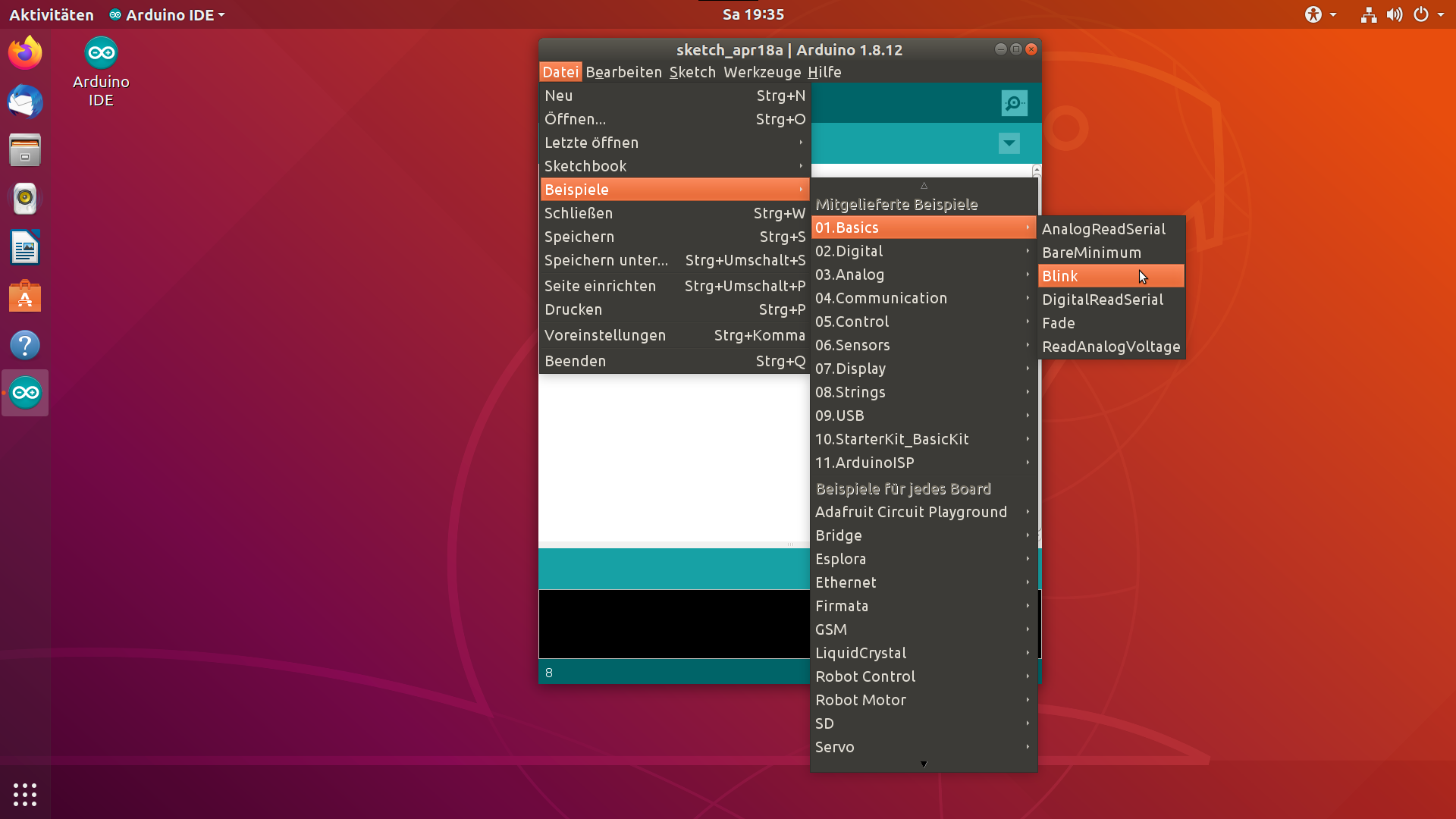This screenshot has height=819, width=1456.
Task: Open the Files manager in dock
Action: click(x=25, y=150)
